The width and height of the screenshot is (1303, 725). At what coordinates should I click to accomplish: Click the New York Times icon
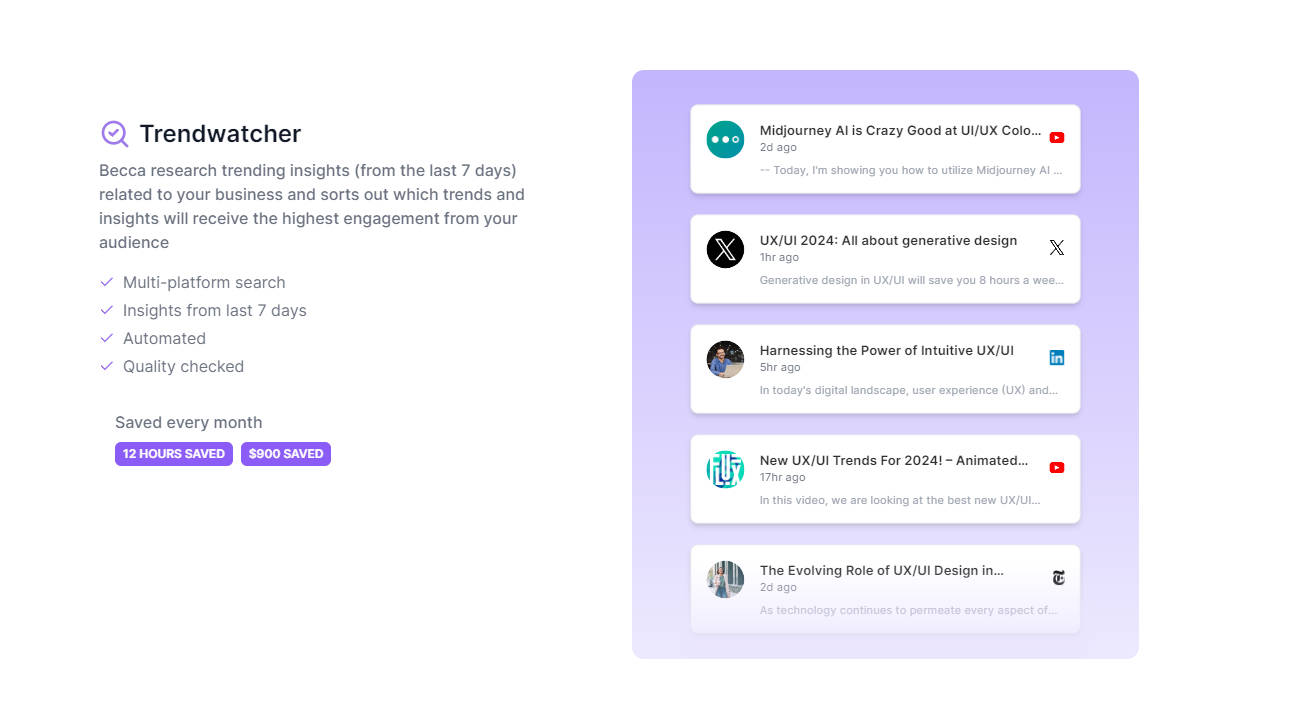[x=1058, y=578]
